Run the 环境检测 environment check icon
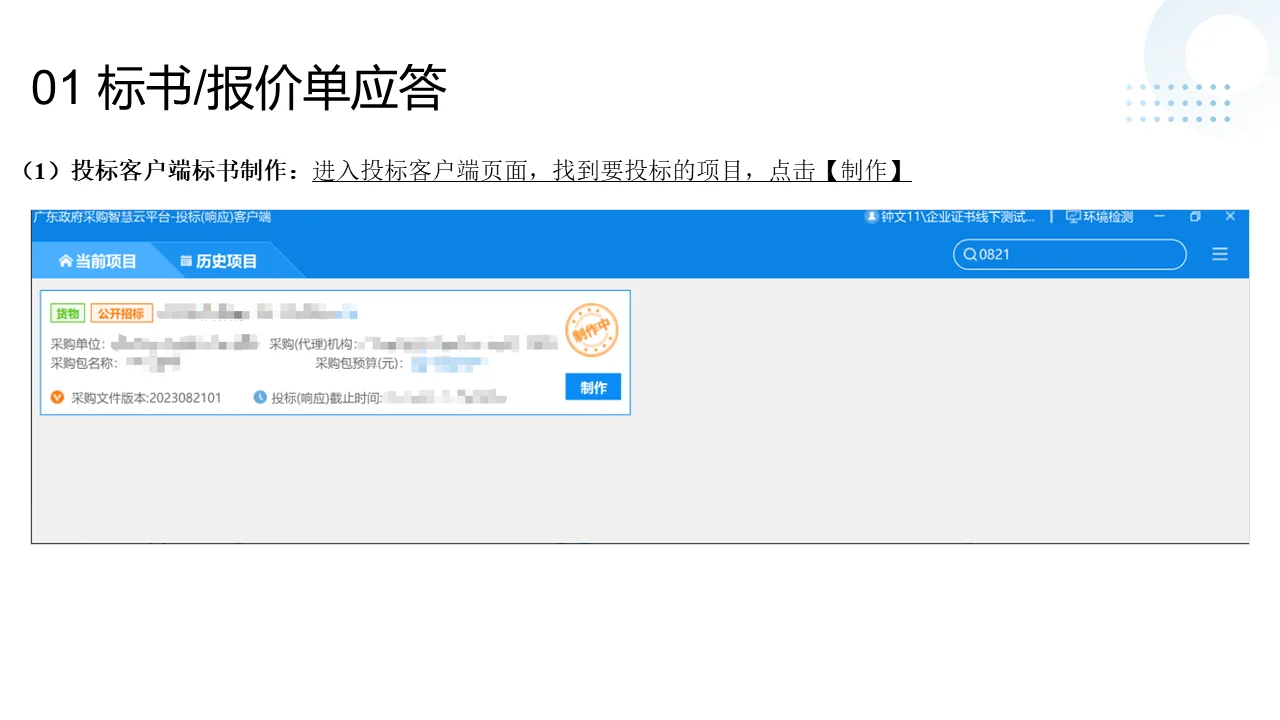The width and height of the screenshot is (1280, 720). pos(1072,216)
